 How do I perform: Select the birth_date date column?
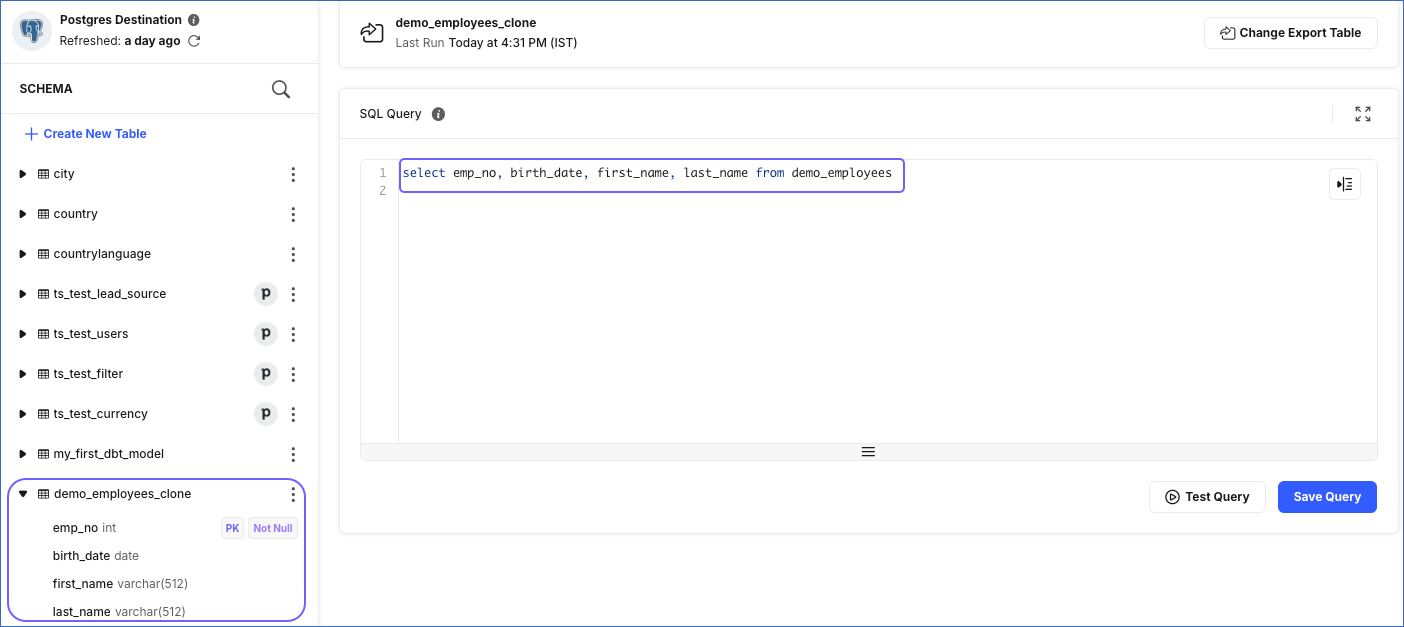point(96,556)
